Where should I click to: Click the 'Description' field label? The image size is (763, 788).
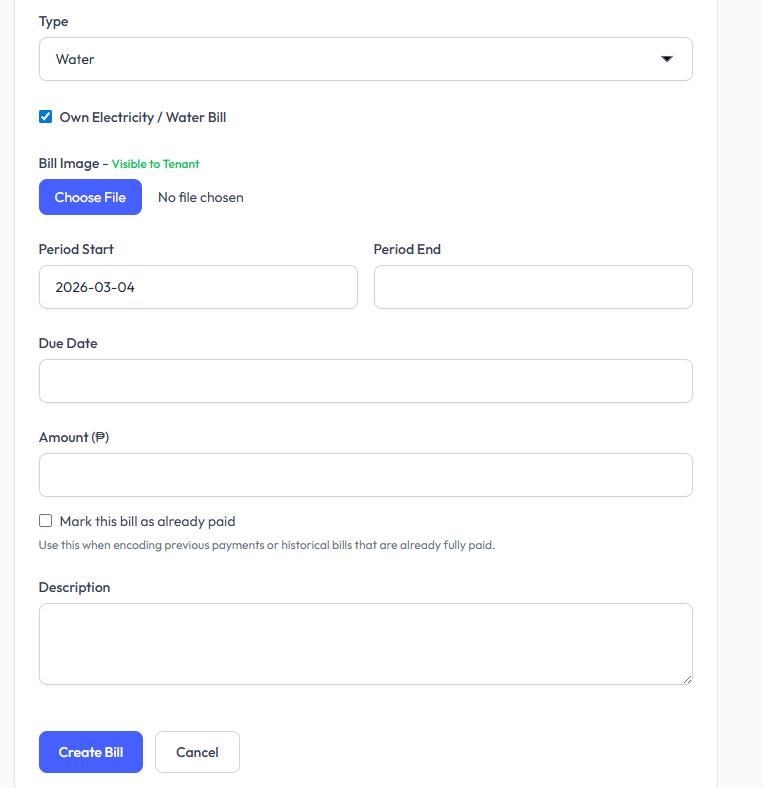[74, 587]
